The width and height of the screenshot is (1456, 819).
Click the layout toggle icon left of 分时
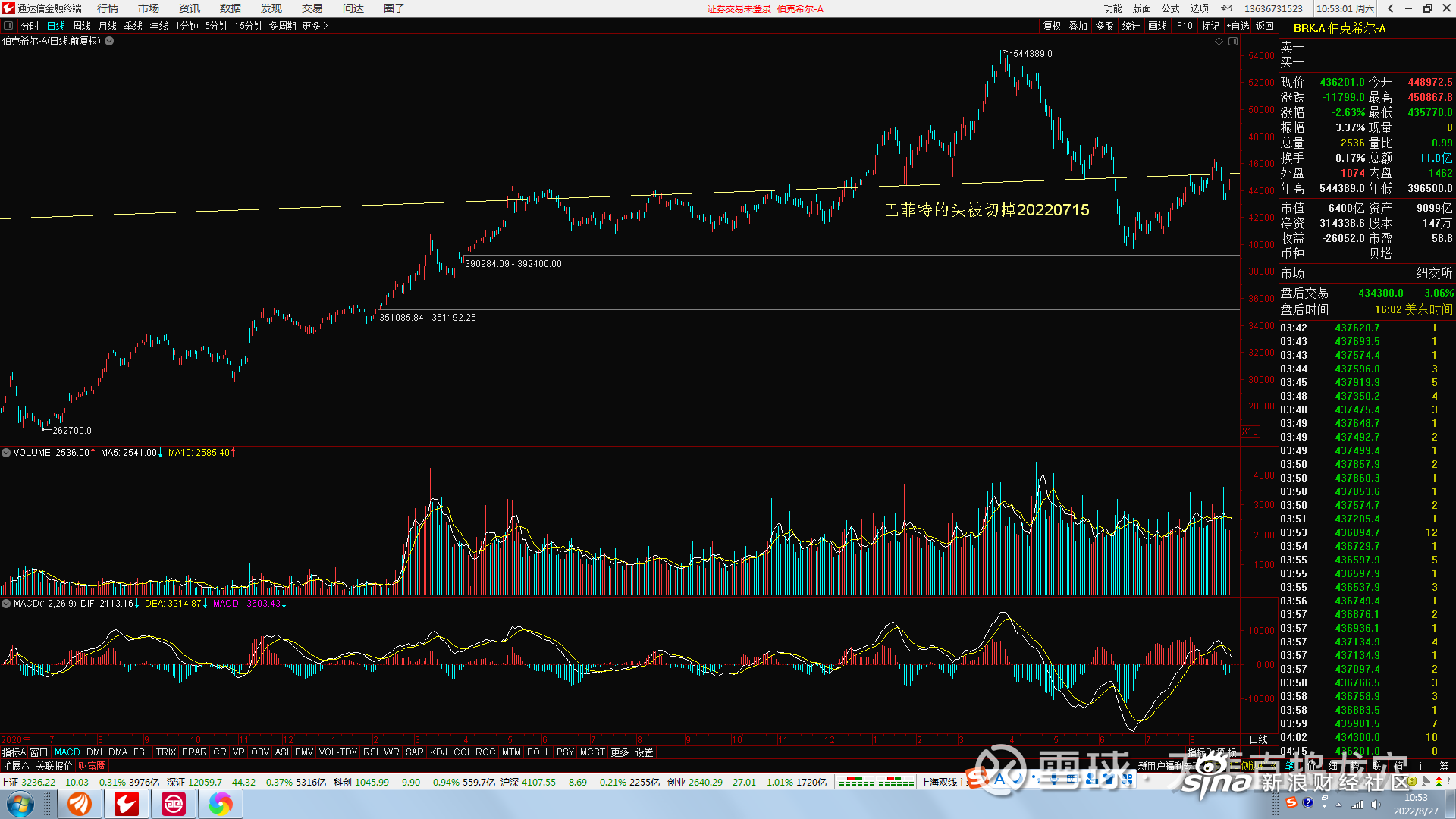coord(8,26)
